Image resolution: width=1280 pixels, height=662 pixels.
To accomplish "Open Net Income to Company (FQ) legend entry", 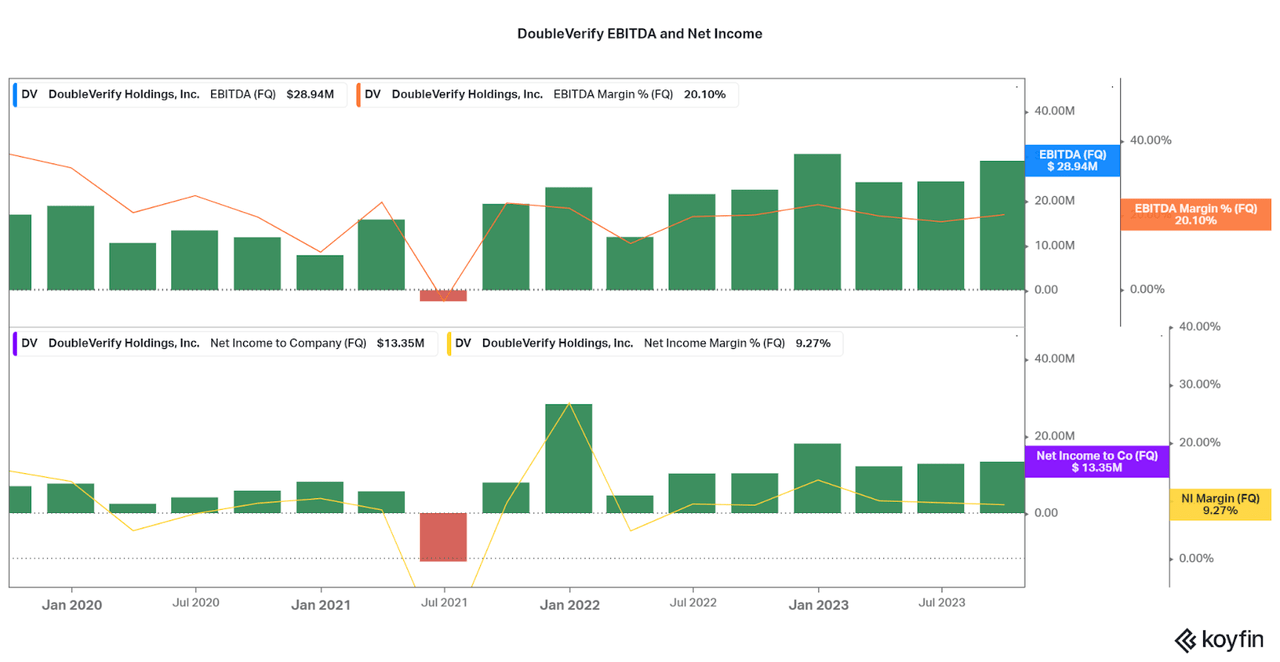I will click(224, 343).
